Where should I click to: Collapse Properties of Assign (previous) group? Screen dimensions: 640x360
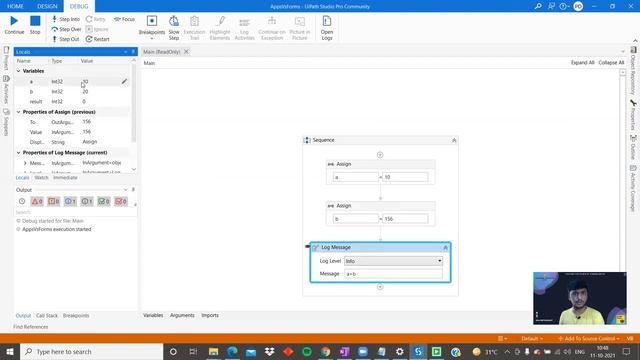click(x=18, y=112)
